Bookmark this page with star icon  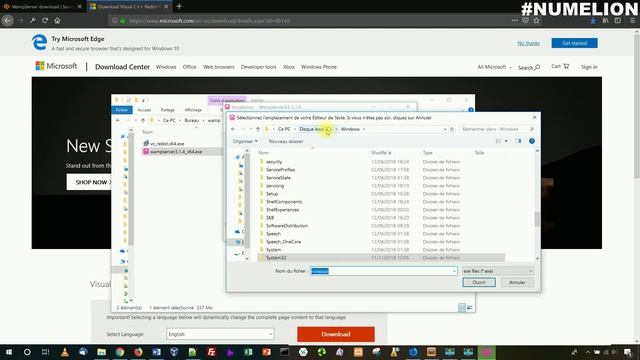[536, 20]
